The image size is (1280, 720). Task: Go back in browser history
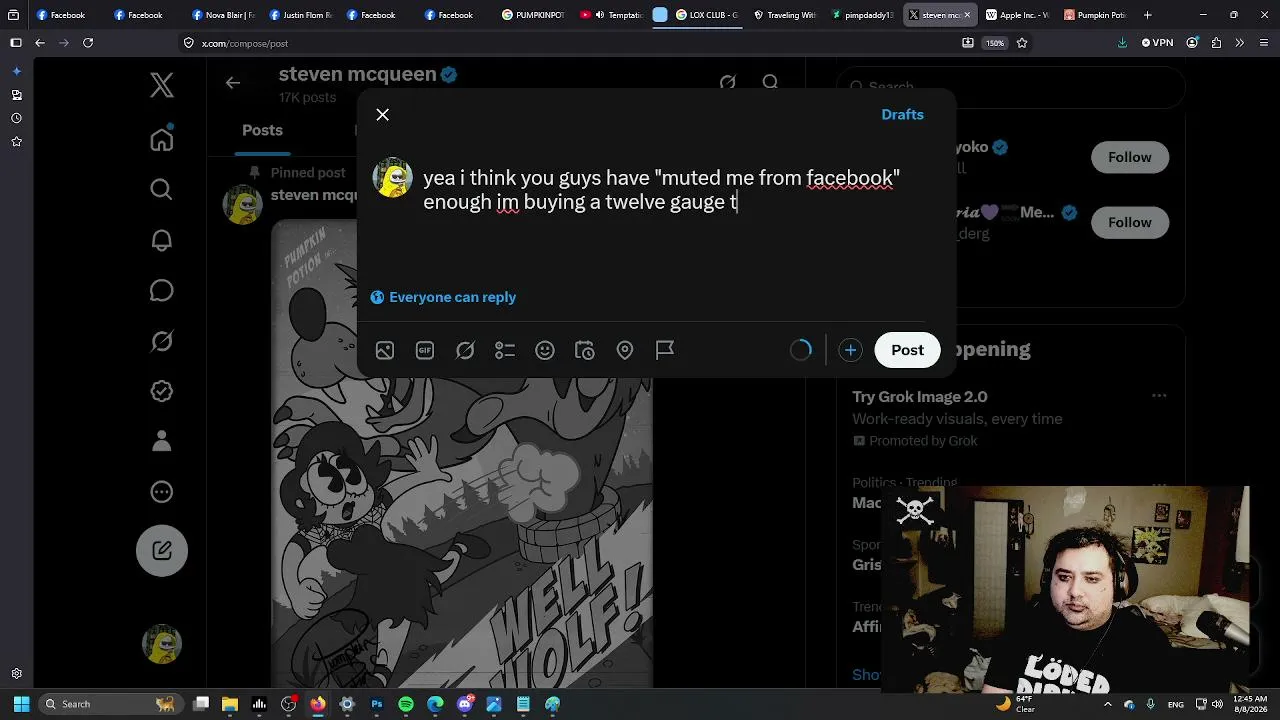pyautogui.click(x=40, y=43)
